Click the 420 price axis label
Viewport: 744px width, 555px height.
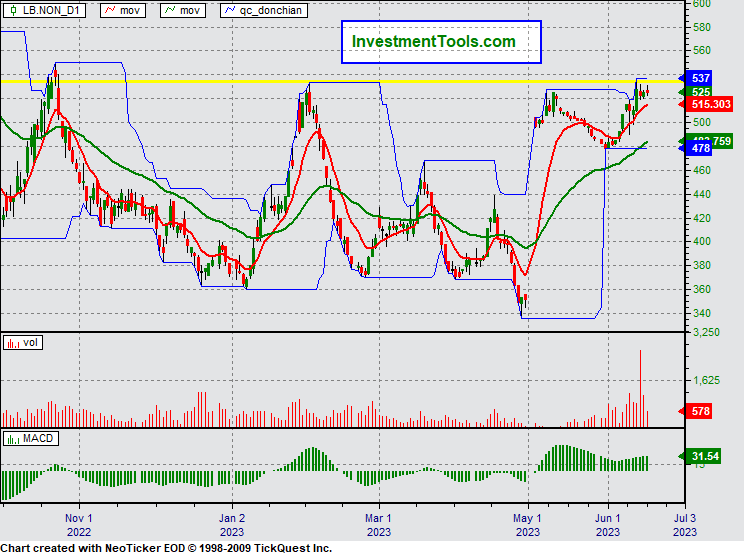pyautogui.click(x=701, y=218)
